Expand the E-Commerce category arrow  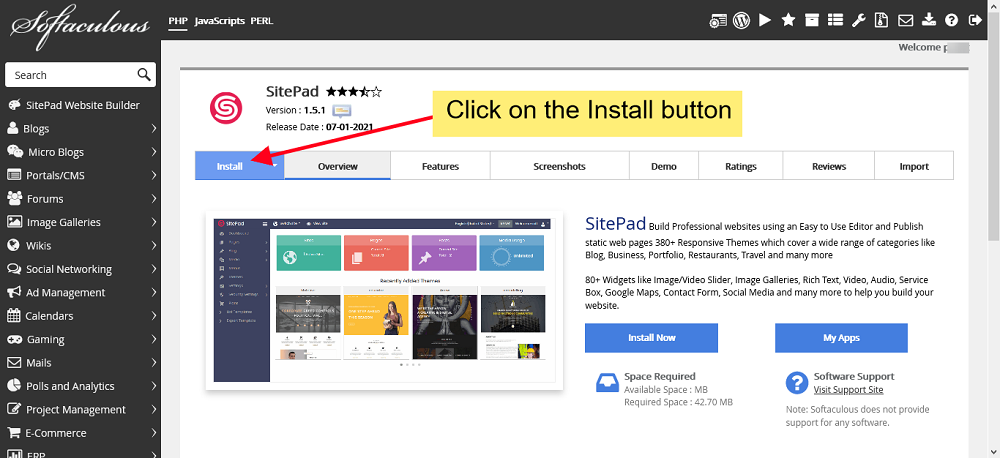[x=154, y=432]
